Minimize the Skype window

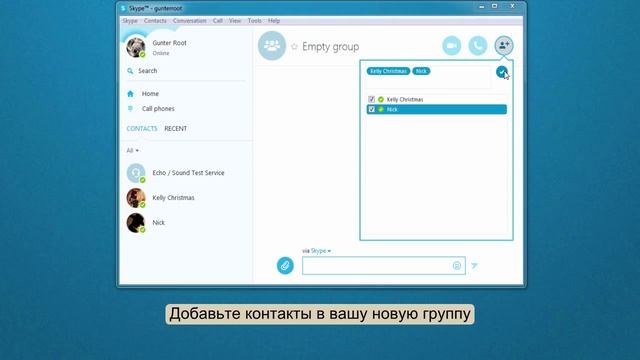pyautogui.click(x=482, y=7)
